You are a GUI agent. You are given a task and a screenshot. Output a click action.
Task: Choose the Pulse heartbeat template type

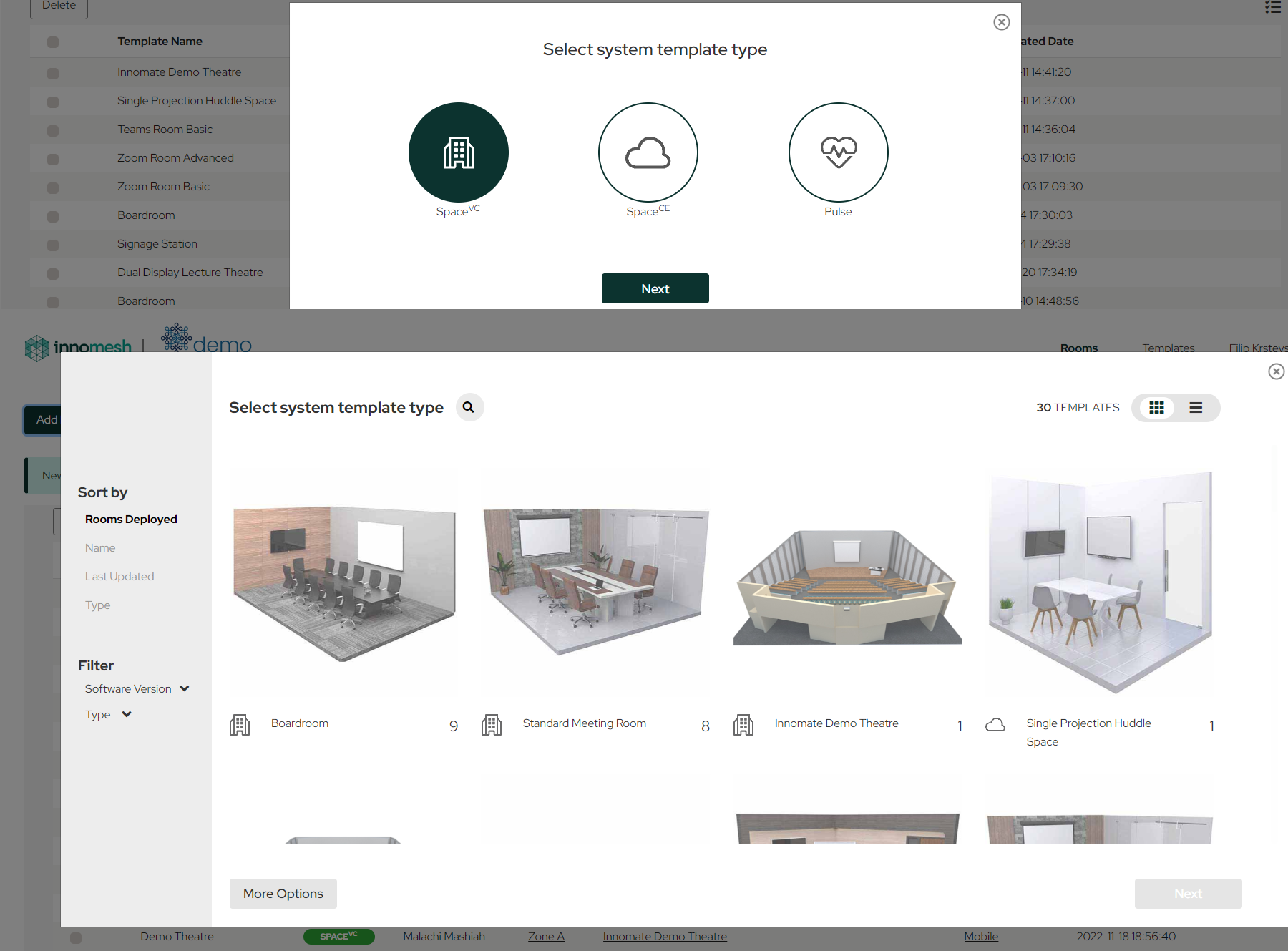coord(838,152)
